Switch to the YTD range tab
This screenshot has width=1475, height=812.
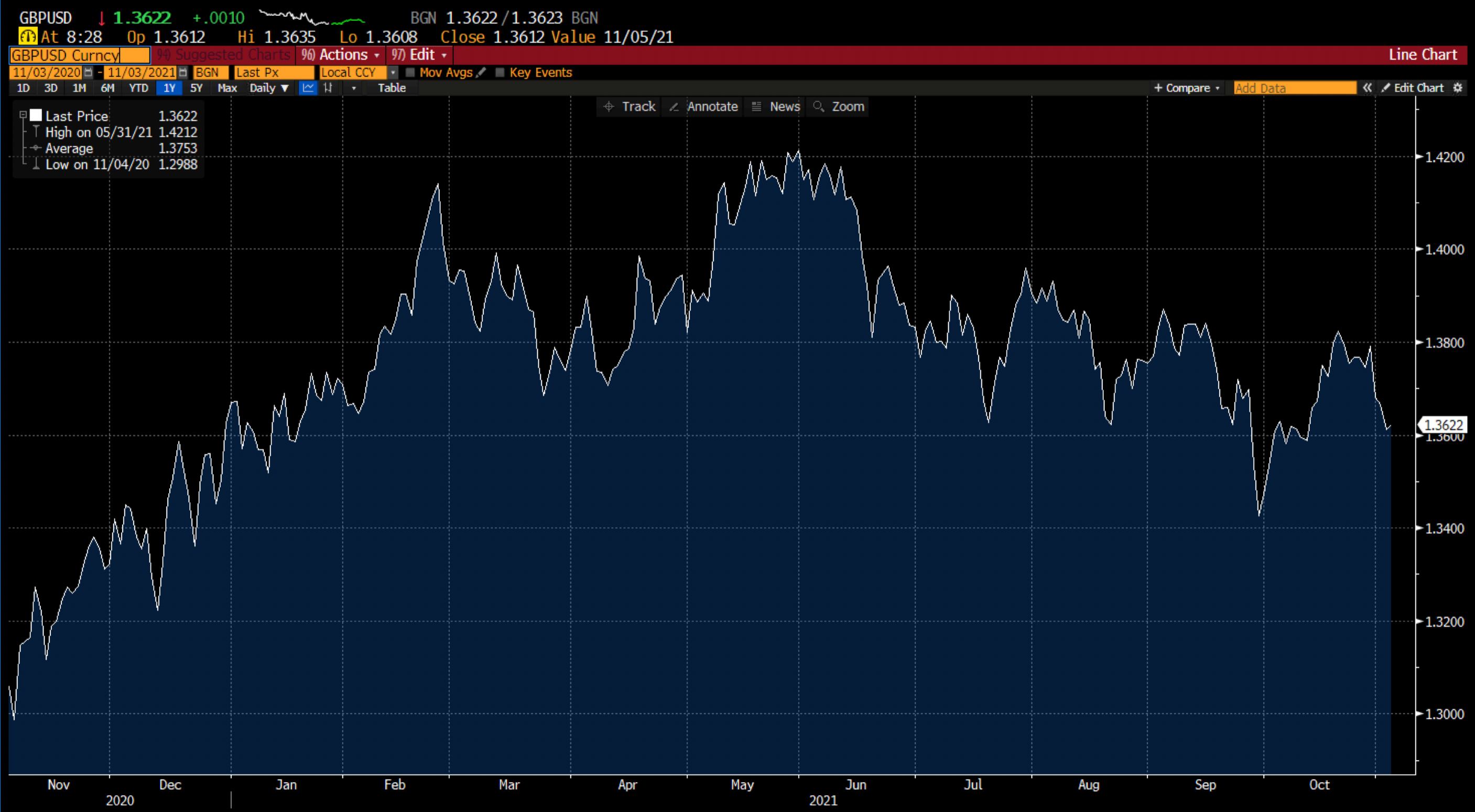[138, 87]
